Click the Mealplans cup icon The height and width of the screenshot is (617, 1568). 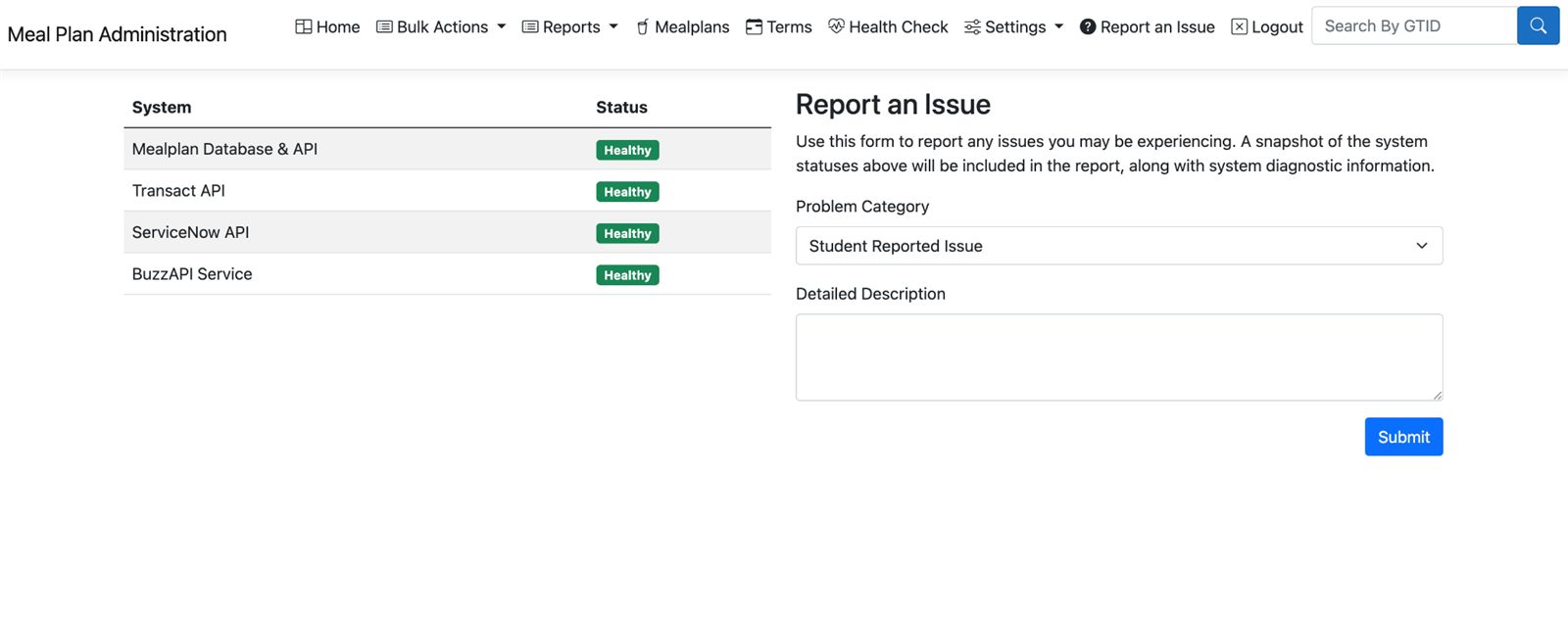[643, 27]
